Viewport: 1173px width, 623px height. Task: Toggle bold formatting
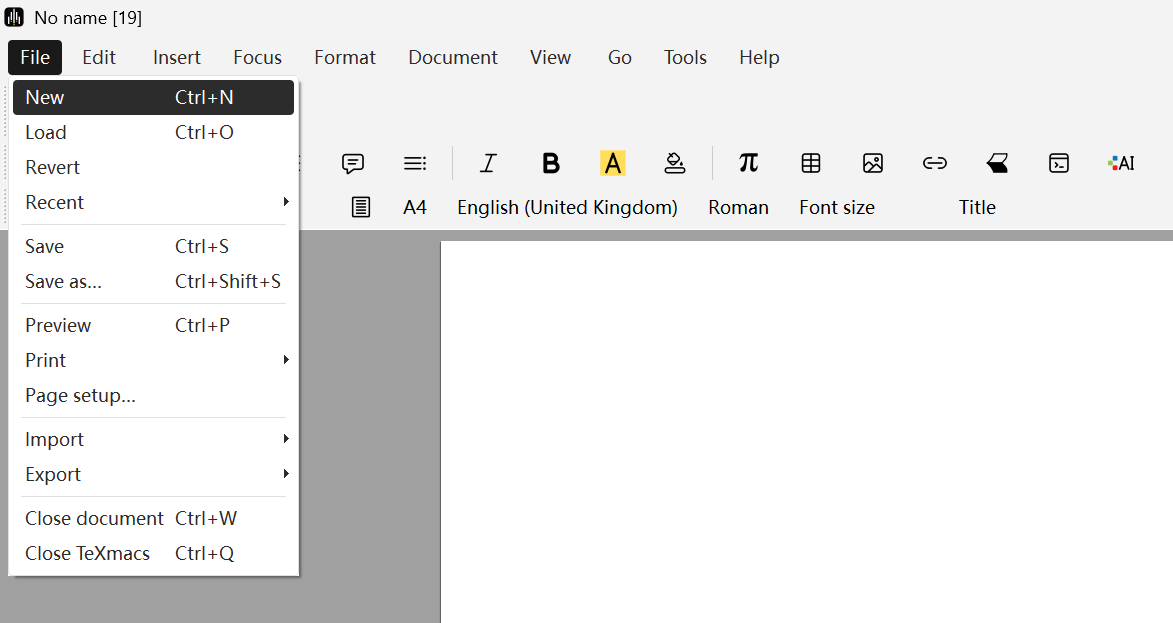551,163
